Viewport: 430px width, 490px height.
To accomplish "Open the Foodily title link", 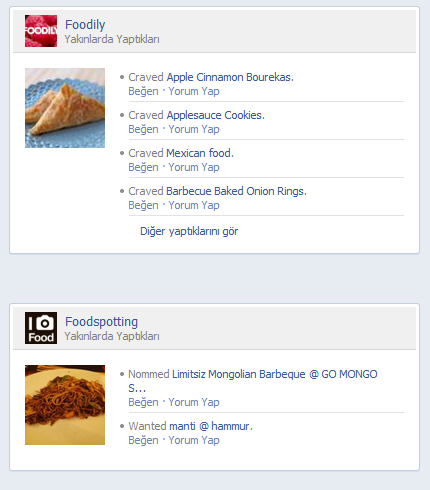I will (85, 25).
